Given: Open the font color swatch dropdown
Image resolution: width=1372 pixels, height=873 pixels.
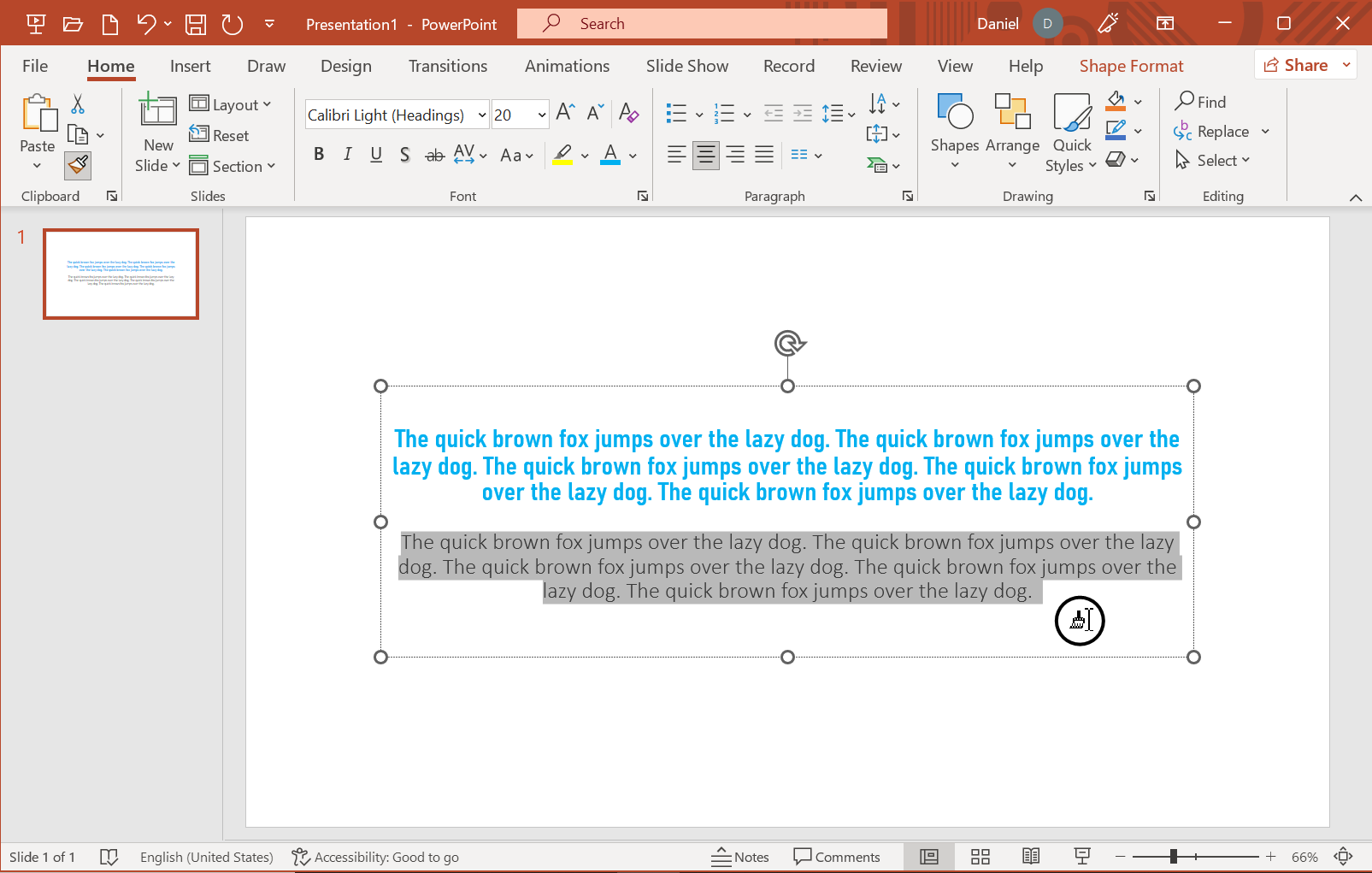Looking at the screenshot, I should click(x=633, y=155).
